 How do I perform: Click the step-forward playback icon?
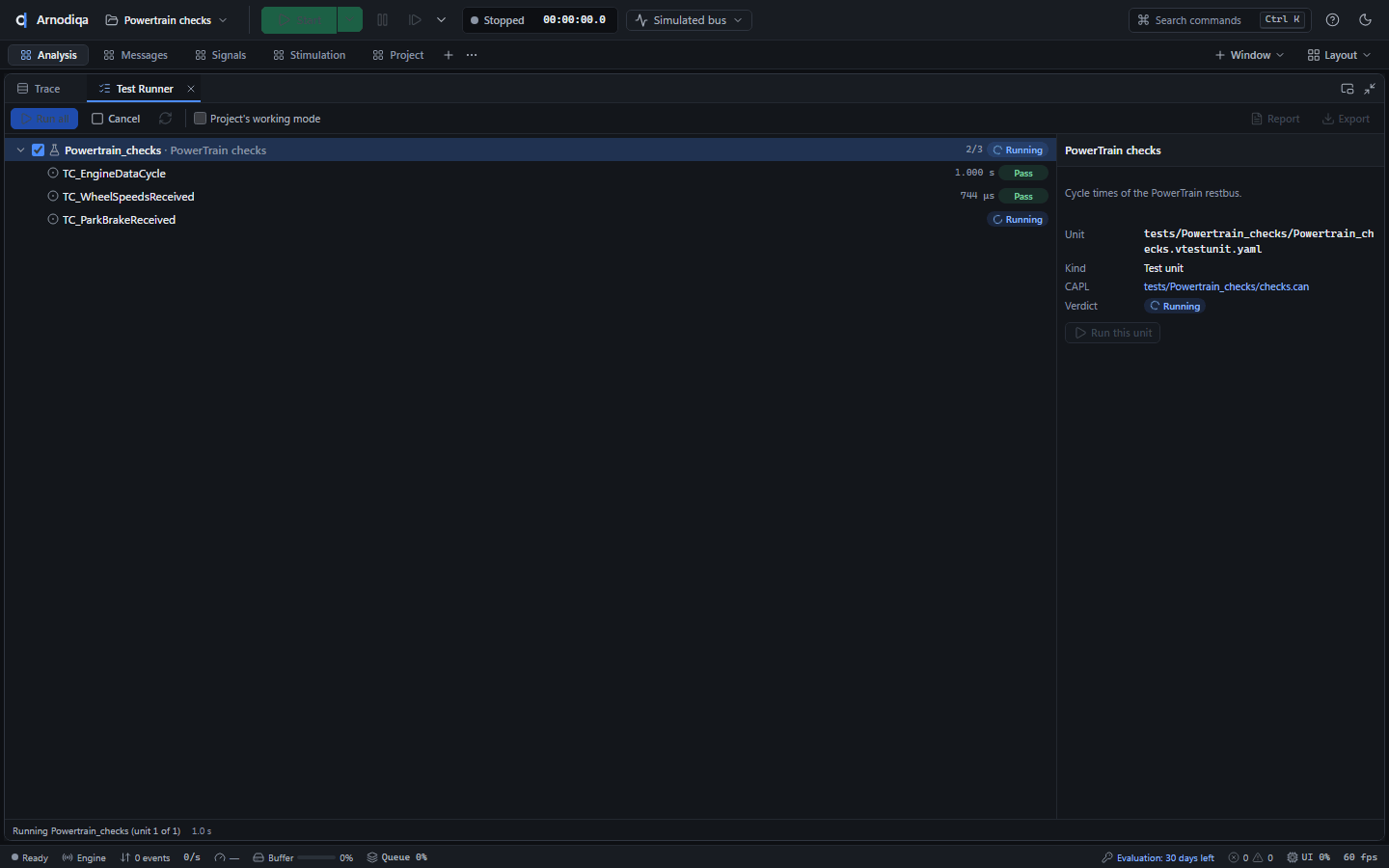[x=415, y=20]
